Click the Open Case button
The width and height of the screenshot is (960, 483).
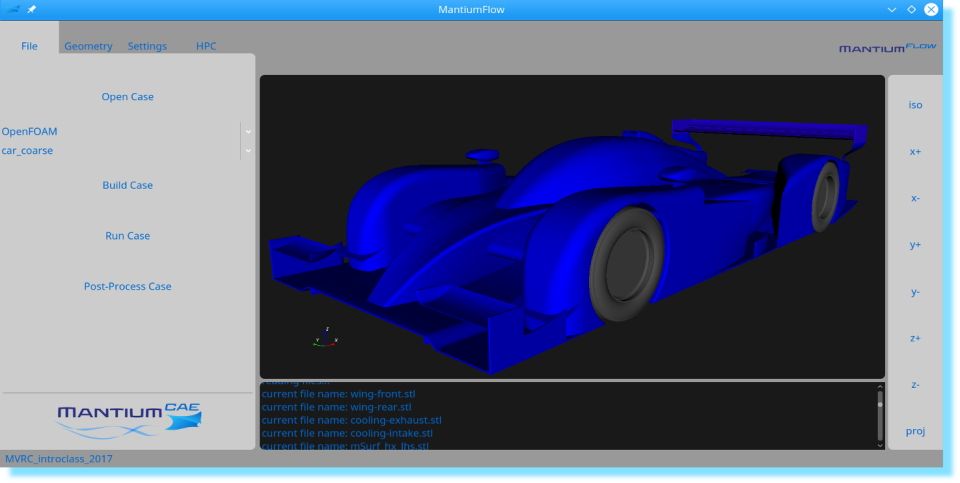pyautogui.click(x=127, y=97)
